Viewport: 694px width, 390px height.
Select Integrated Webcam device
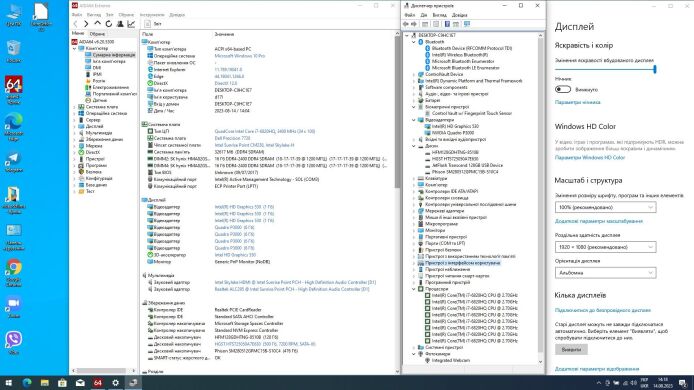point(451,360)
